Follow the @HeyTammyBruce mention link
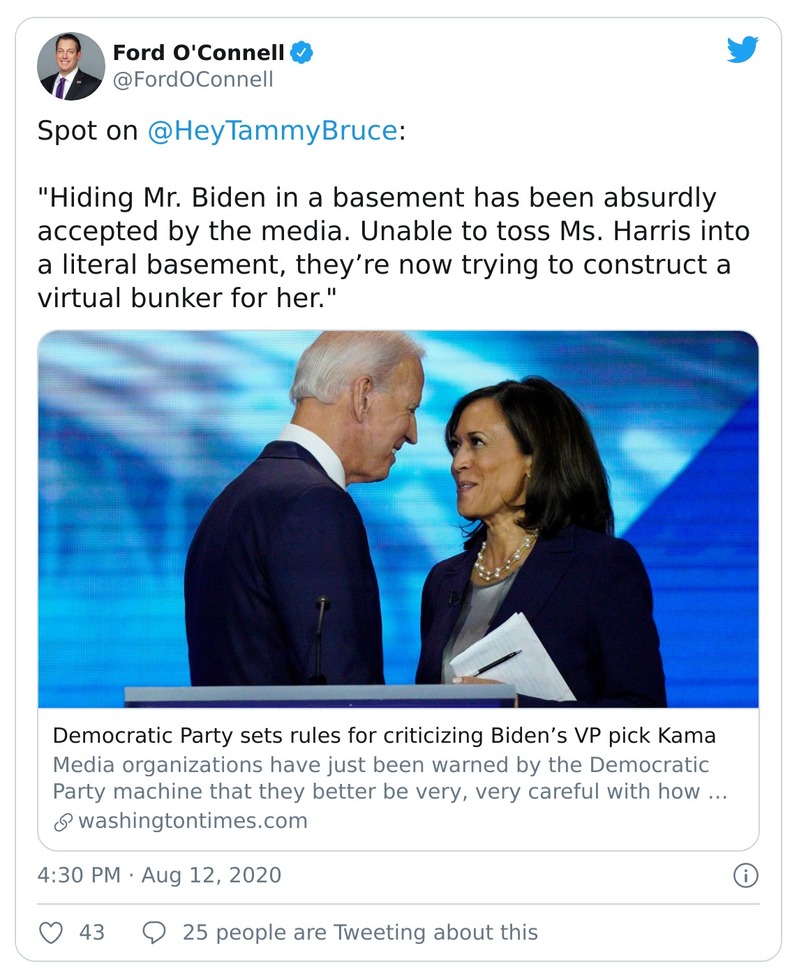This screenshot has height=978, width=799. (x=271, y=132)
